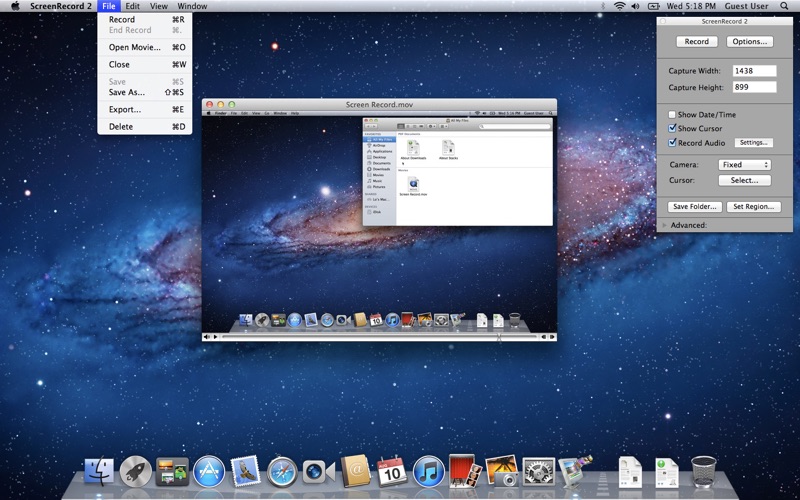
Task: Click the volume icon in menu bar
Action: coord(635,6)
